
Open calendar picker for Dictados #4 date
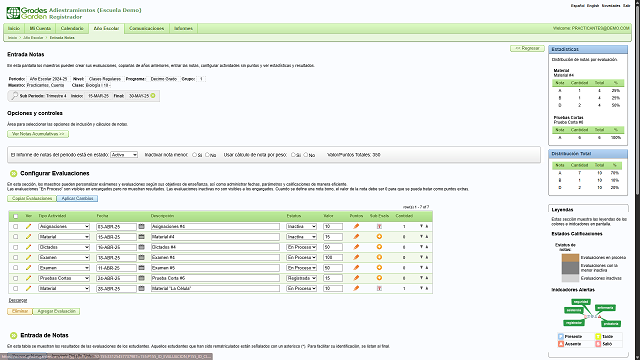142,247
